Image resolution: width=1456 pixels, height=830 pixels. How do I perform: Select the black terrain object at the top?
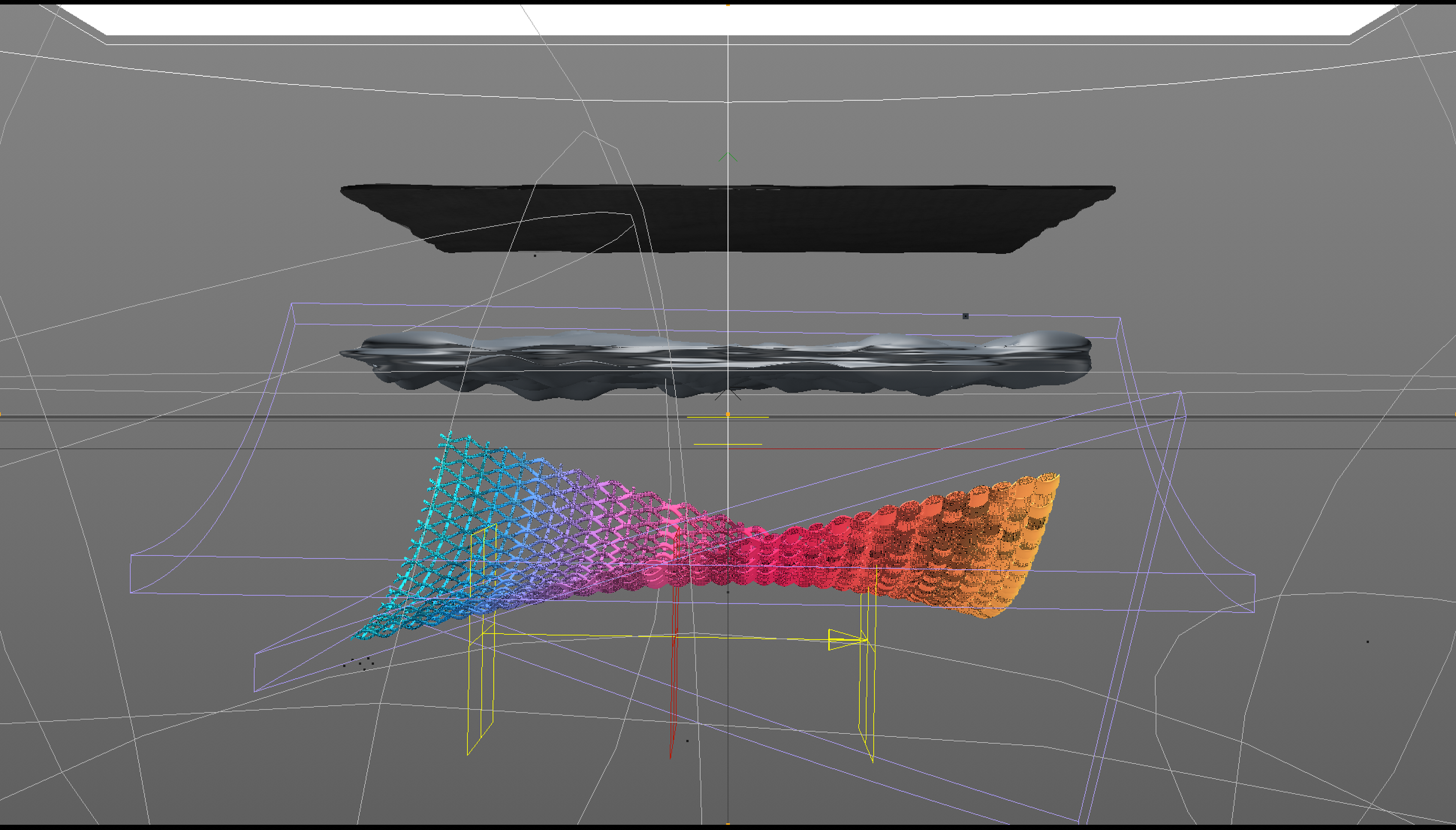[727, 219]
